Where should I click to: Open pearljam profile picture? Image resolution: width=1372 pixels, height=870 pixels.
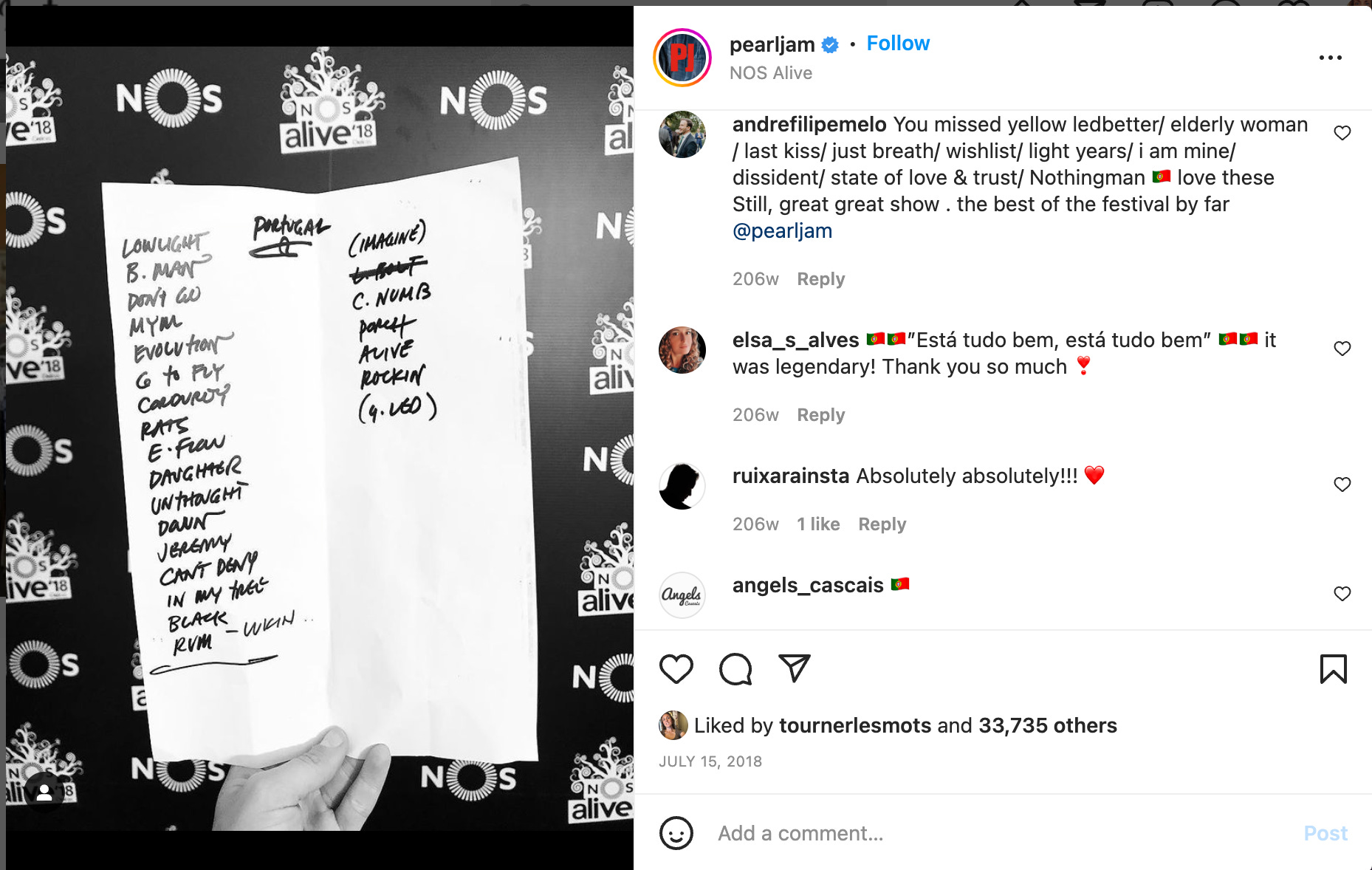pyautogui.click(x=682, y=58)
